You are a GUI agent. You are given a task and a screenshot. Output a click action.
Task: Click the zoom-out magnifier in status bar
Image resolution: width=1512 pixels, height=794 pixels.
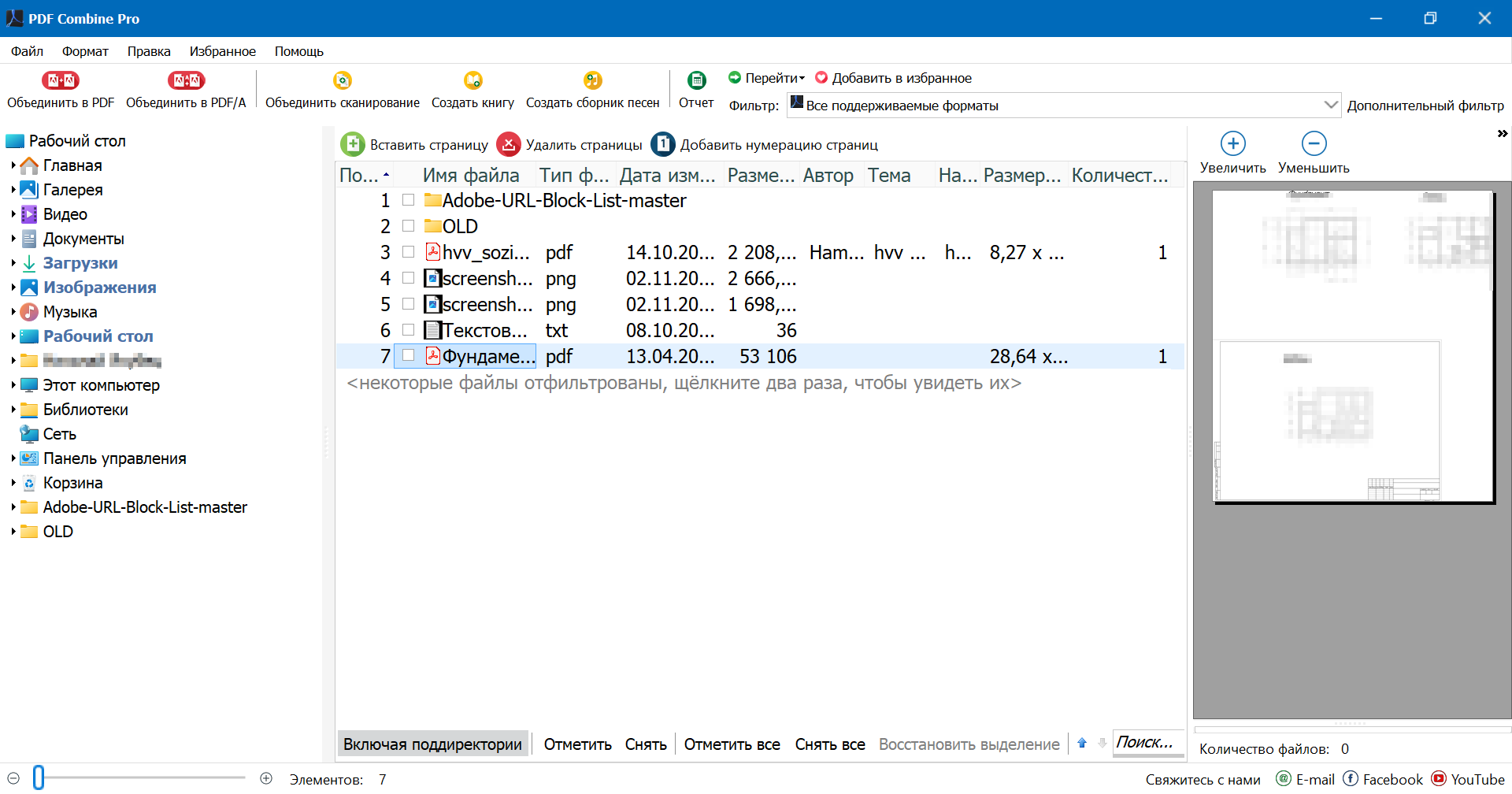tap(13, 778)
